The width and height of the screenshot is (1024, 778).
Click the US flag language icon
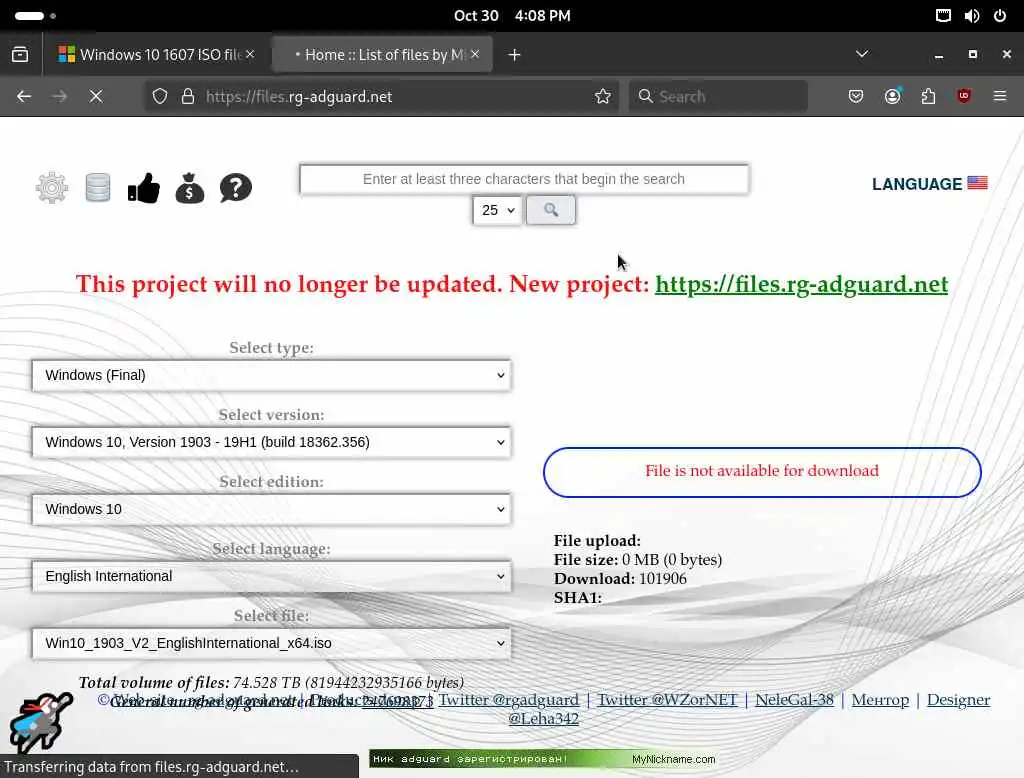[977, 183]
